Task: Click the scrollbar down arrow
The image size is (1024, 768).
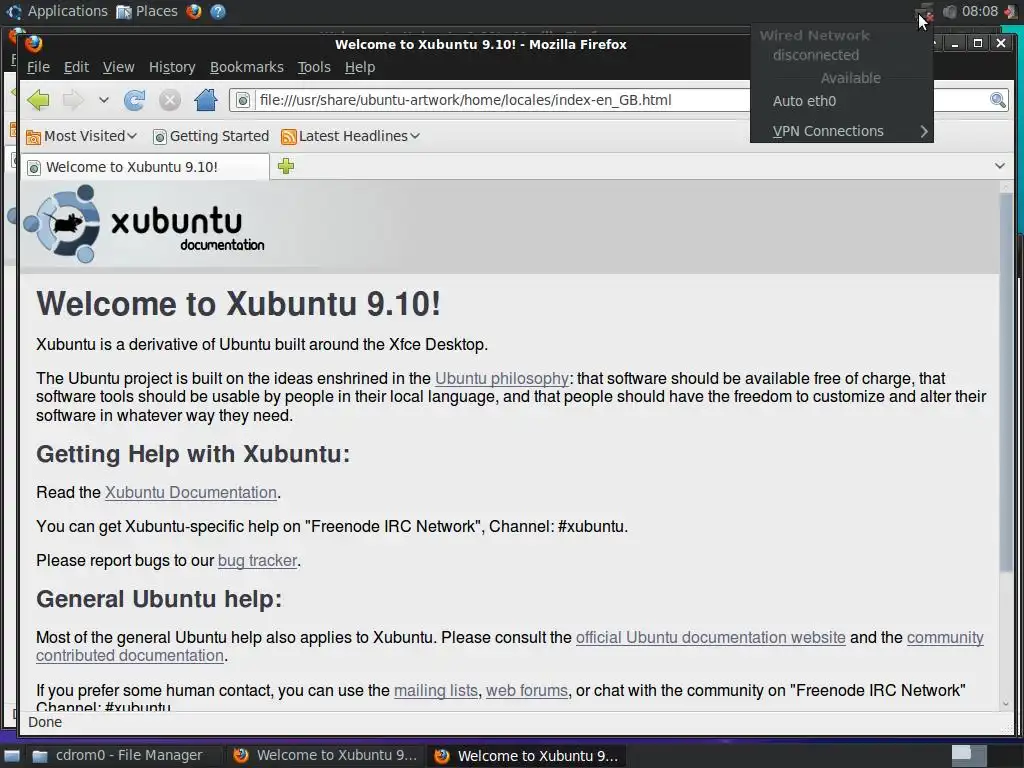Action: (1006, 704)
